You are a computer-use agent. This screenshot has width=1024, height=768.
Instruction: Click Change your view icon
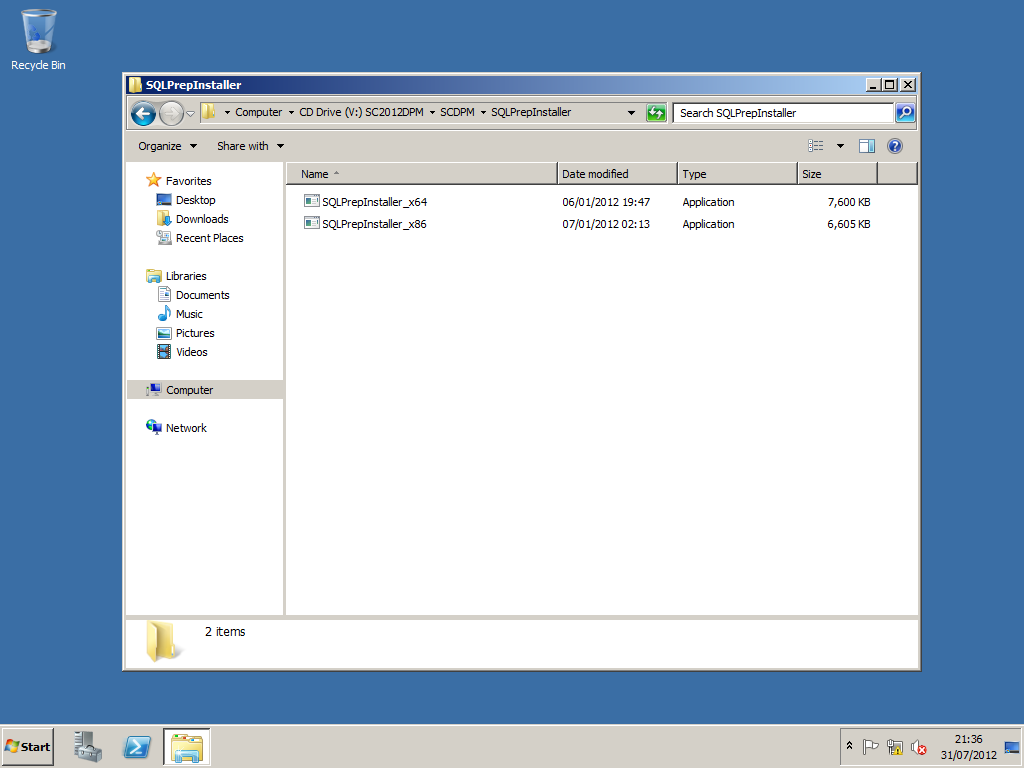[816, 146]
